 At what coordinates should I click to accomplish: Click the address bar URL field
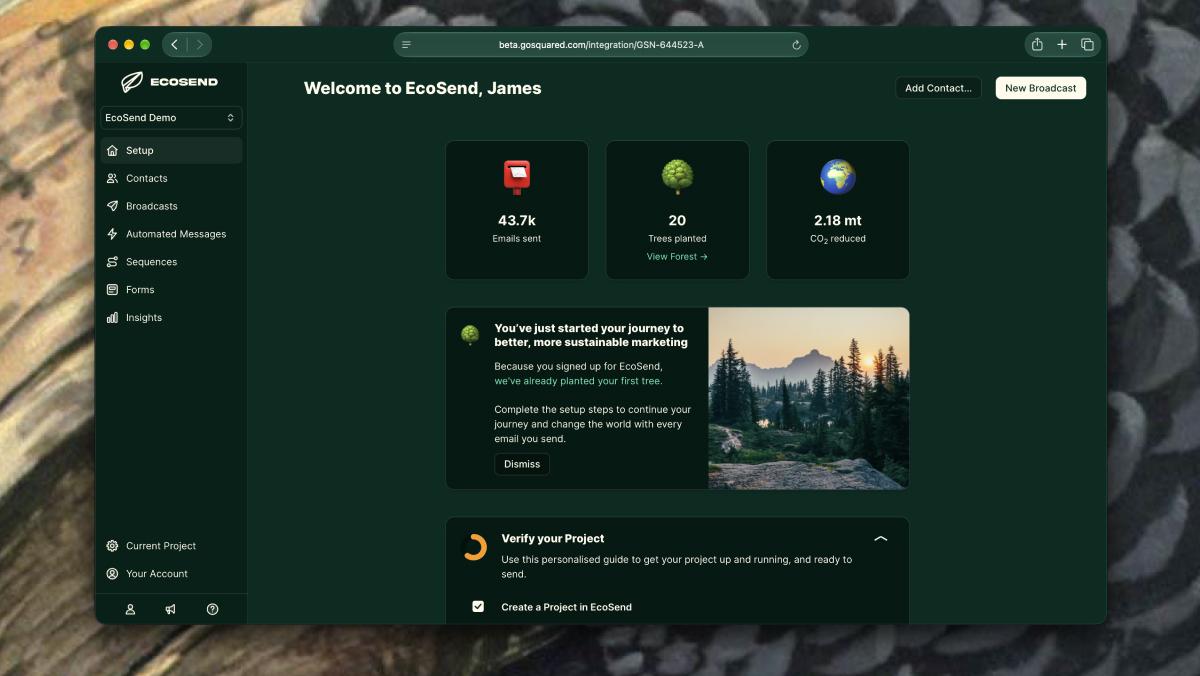click(601, 45)
